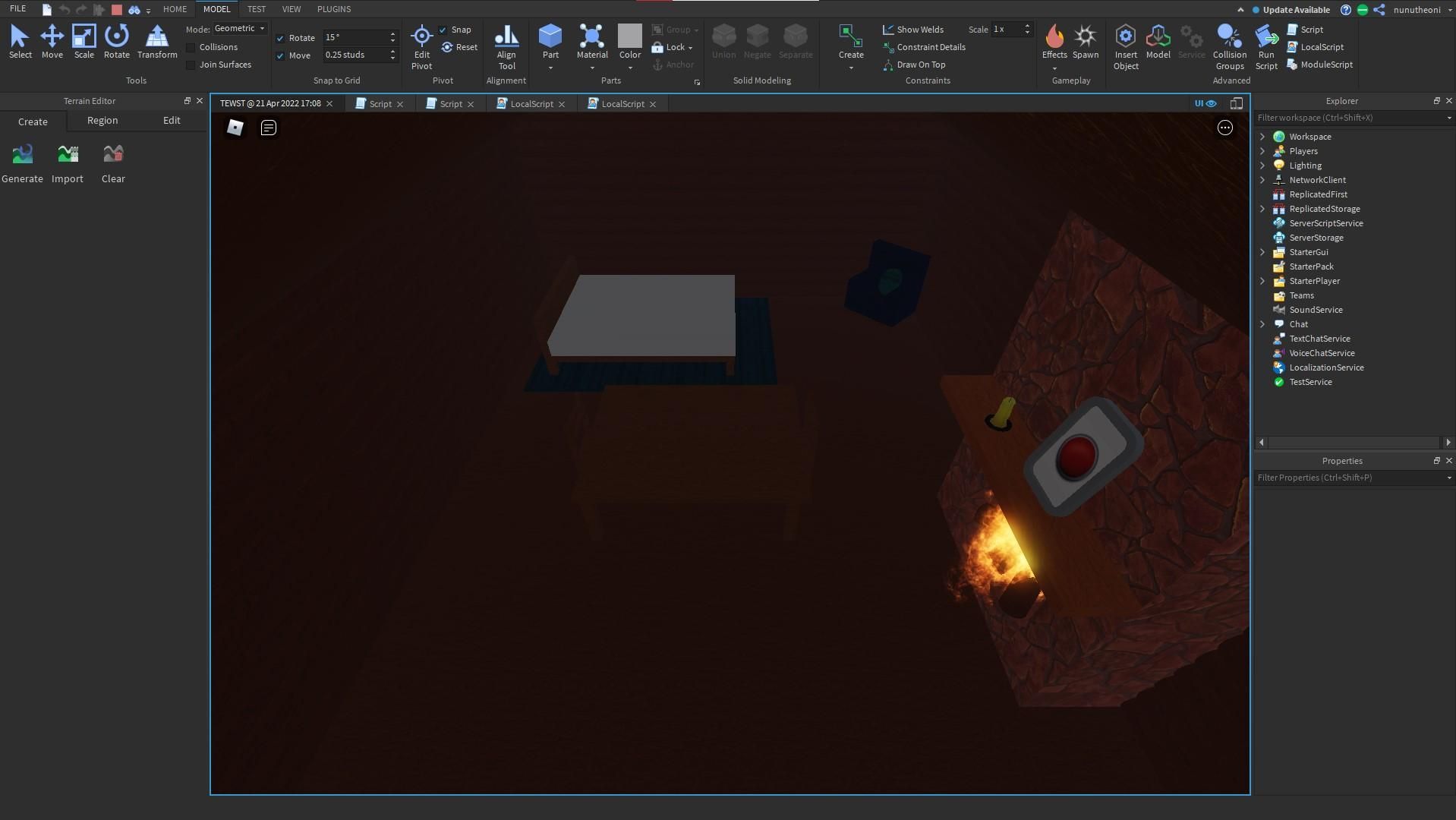Expand the Workspace tree item

point(1262,137)
